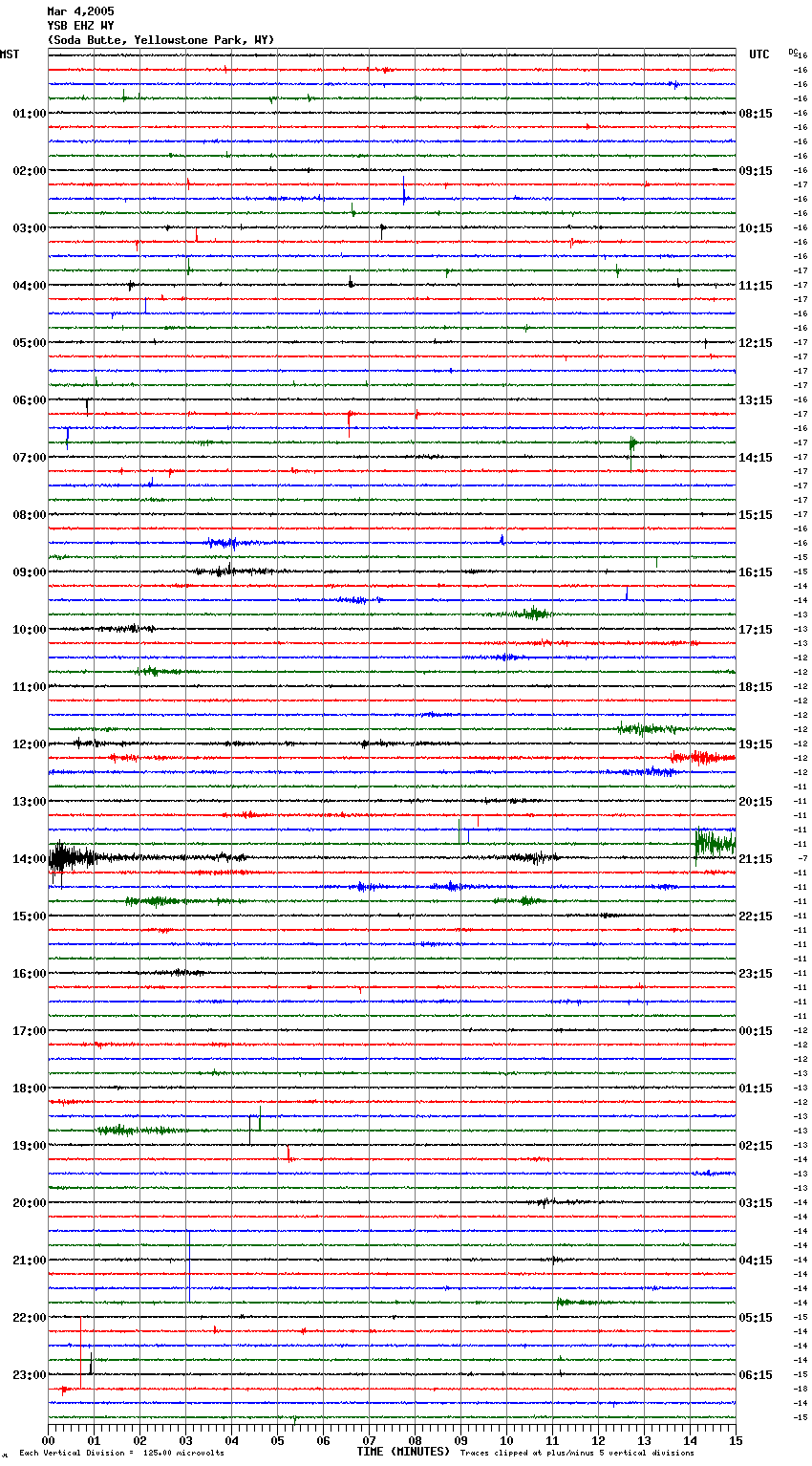Click the '00:15' UTC time label
This screenshot has width=812, height=1466.
(756, 1031)
